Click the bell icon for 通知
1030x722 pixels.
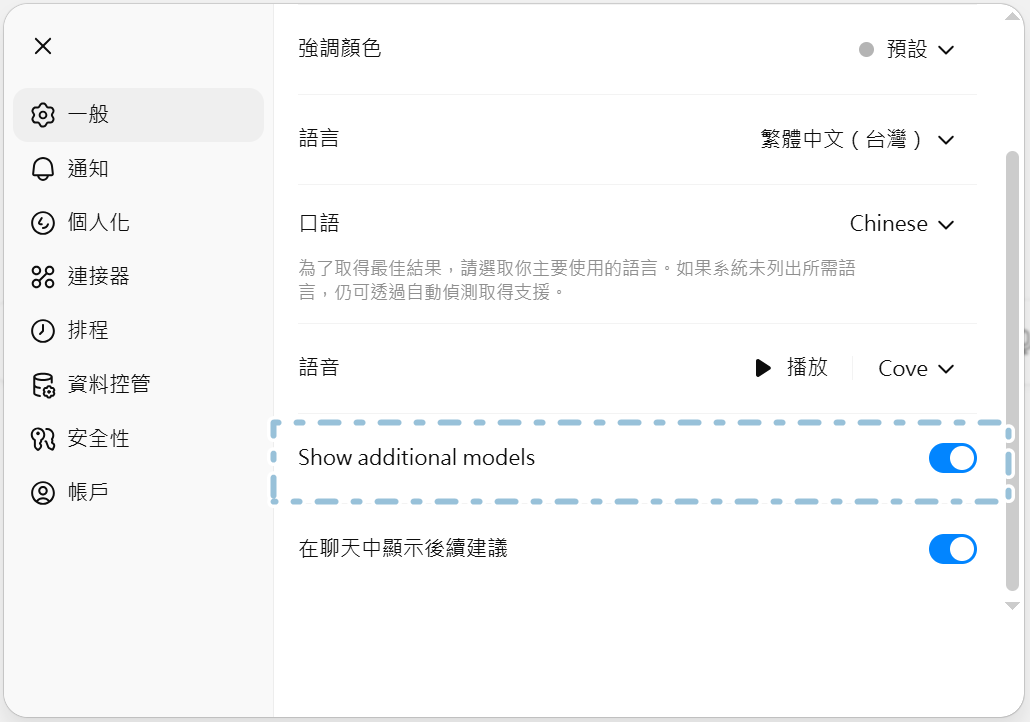42,169
